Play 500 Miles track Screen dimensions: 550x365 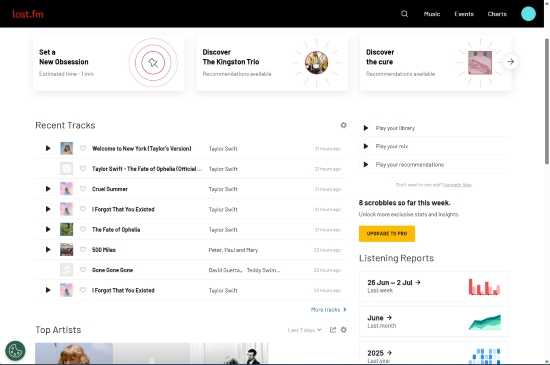click(x=48, y=250)
